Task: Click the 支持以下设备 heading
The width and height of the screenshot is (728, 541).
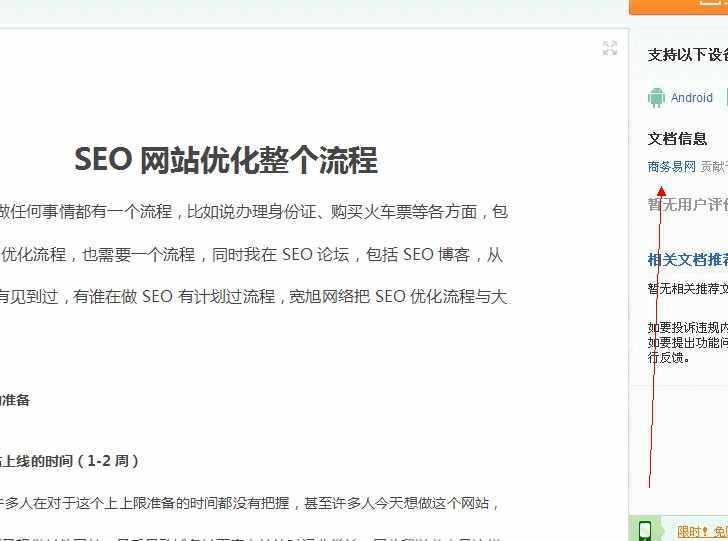Action: (687, 55)
